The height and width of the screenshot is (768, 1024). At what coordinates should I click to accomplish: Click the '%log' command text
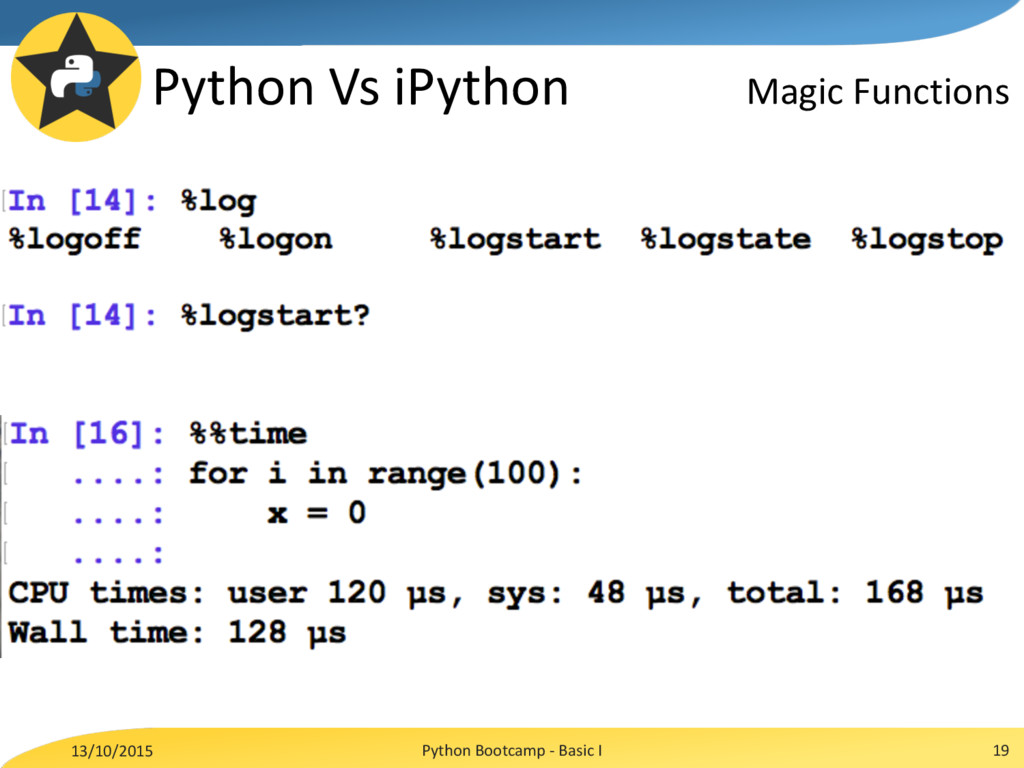point(219,201)
